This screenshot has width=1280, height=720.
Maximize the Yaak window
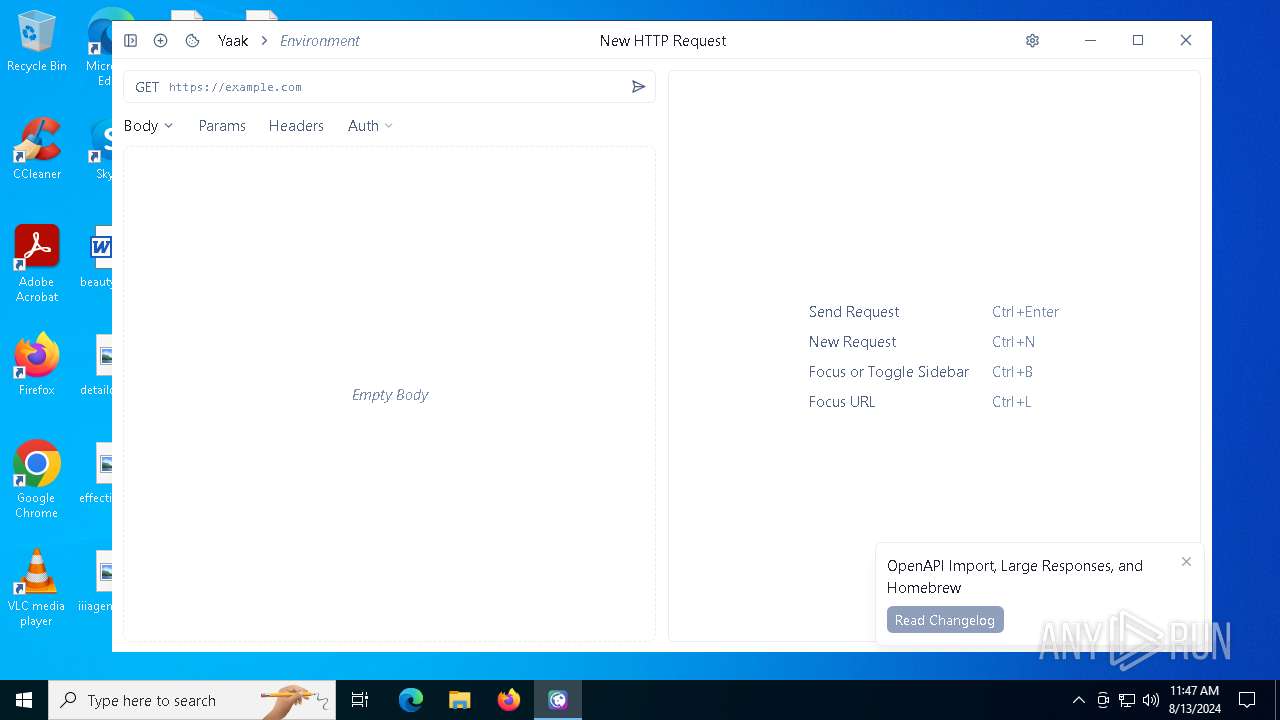[1138, 41]
